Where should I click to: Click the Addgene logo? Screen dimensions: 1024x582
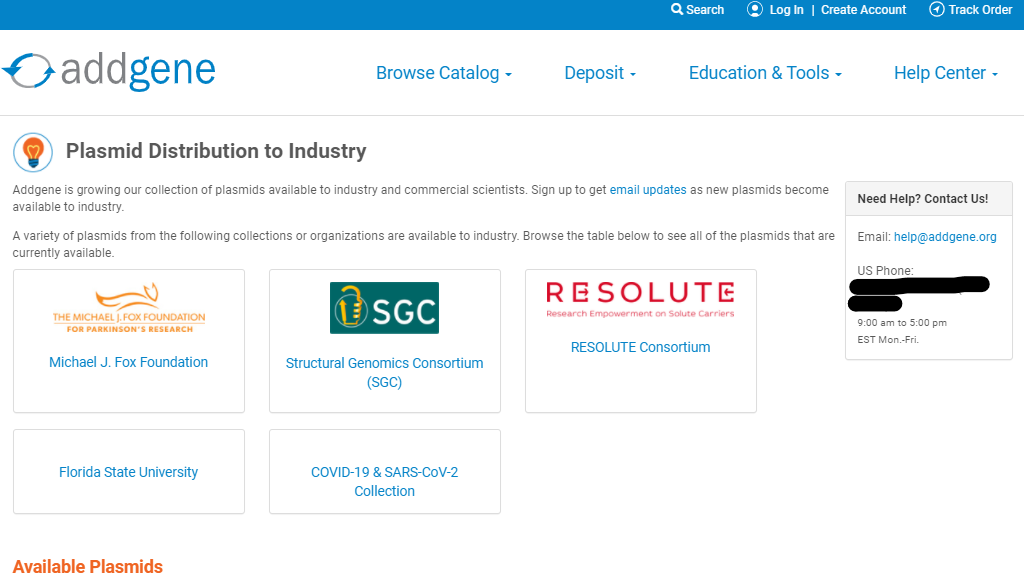pos(108,71)
